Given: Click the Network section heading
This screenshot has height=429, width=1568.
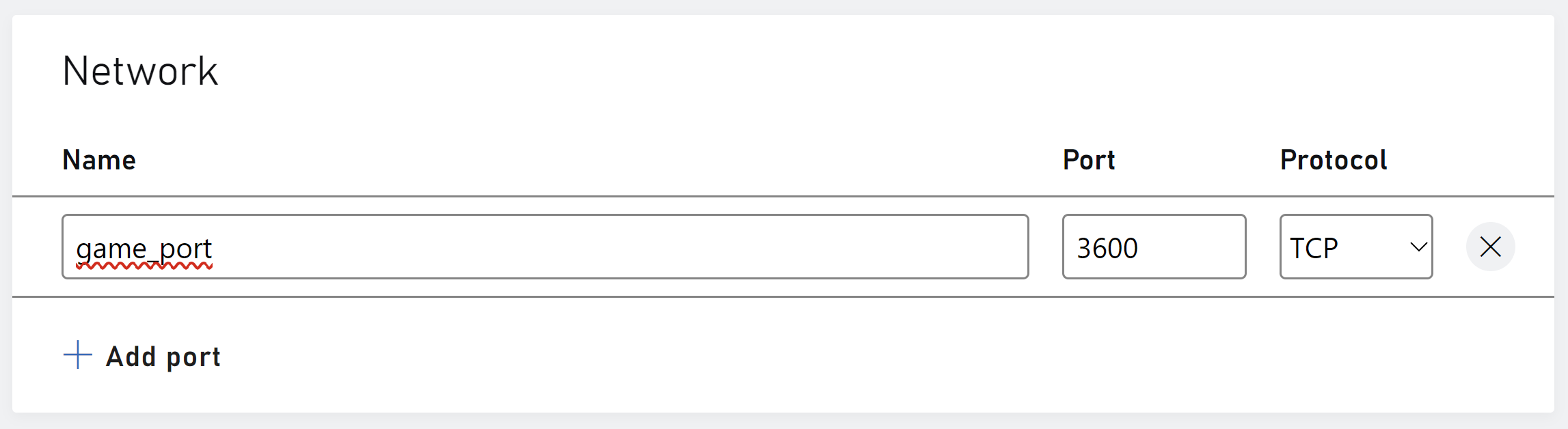Looking at the screenshot, I should coord(139,70).
